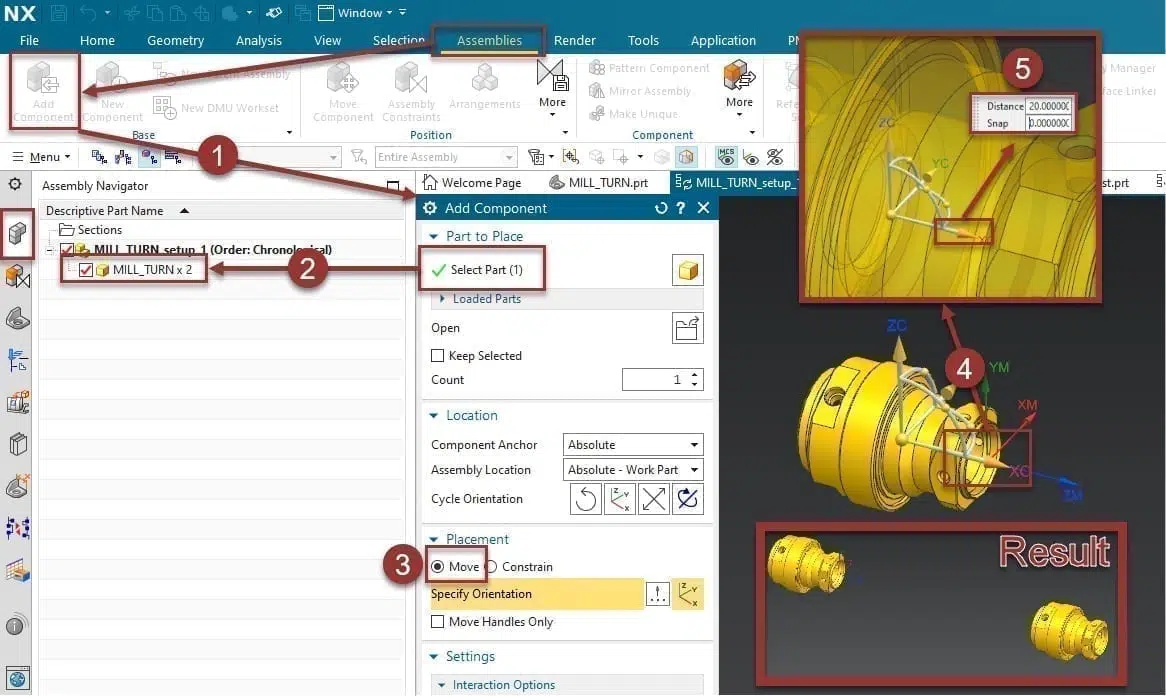Collapse the Settings section

[x=434, y=657]
